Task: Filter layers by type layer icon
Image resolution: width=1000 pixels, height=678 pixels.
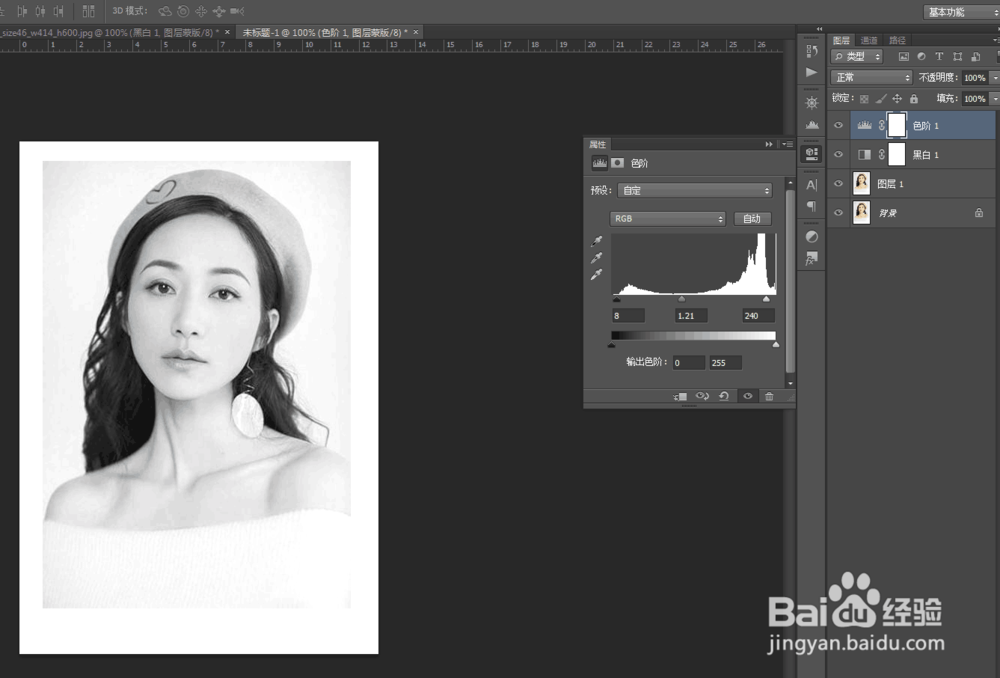Action: pos(939,57)
